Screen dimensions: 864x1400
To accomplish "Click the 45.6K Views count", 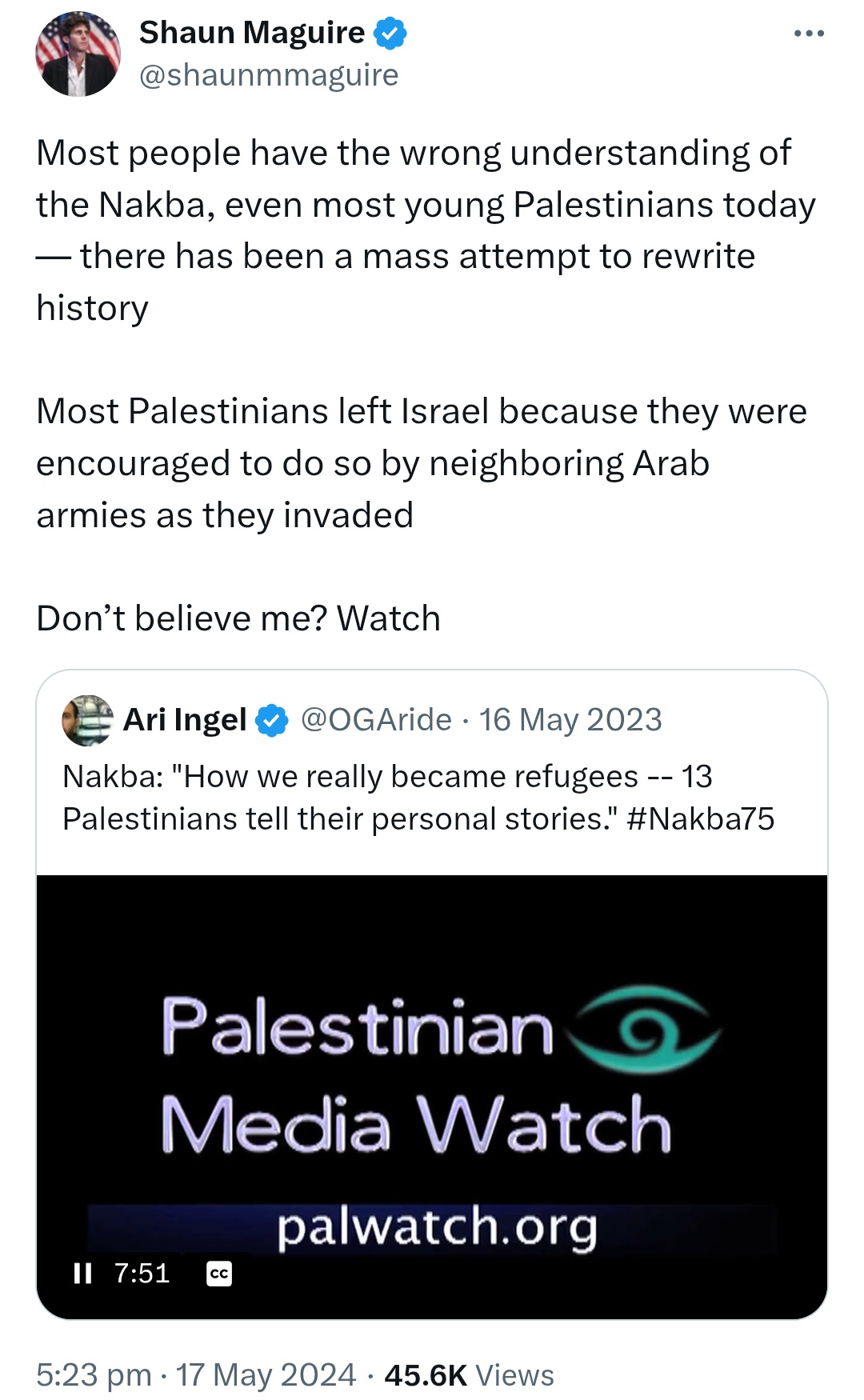I will pyautogui.click(x=469, y=1375).
